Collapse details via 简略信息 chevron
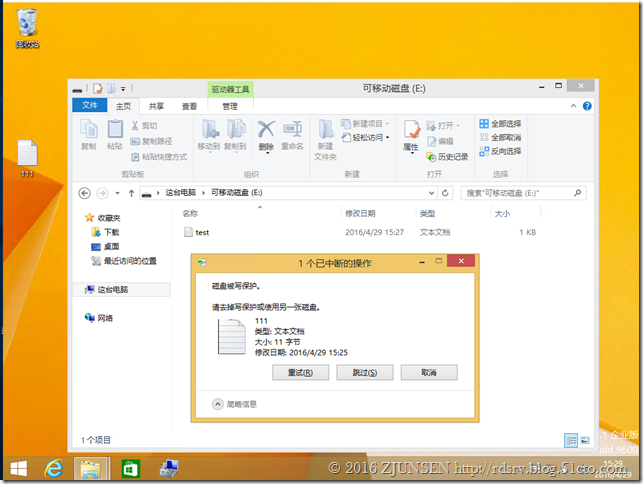 218,404
